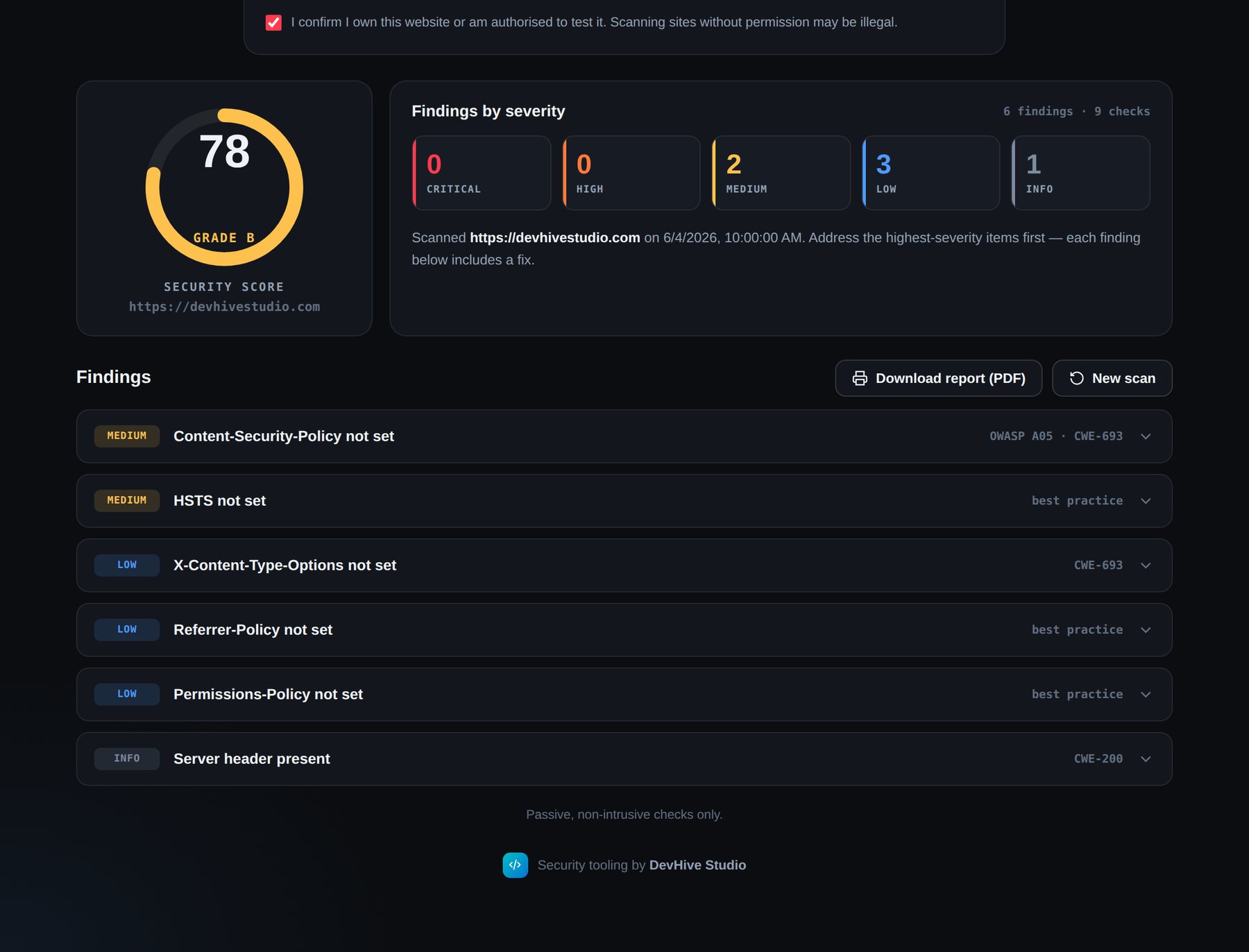Click the Findings by severity heading
The image size is (1249, 952).
coord(488,111)
